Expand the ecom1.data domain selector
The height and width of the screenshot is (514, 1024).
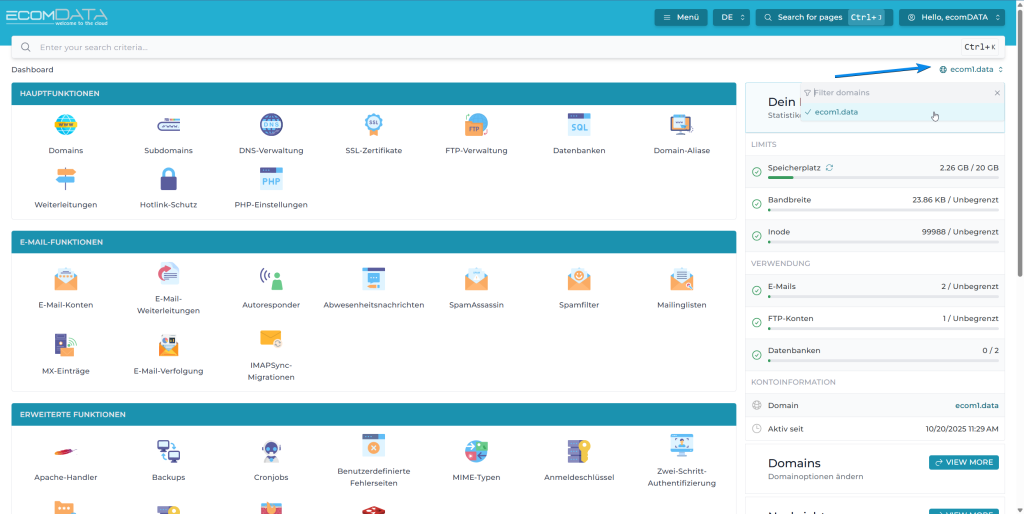pos(971,69)
